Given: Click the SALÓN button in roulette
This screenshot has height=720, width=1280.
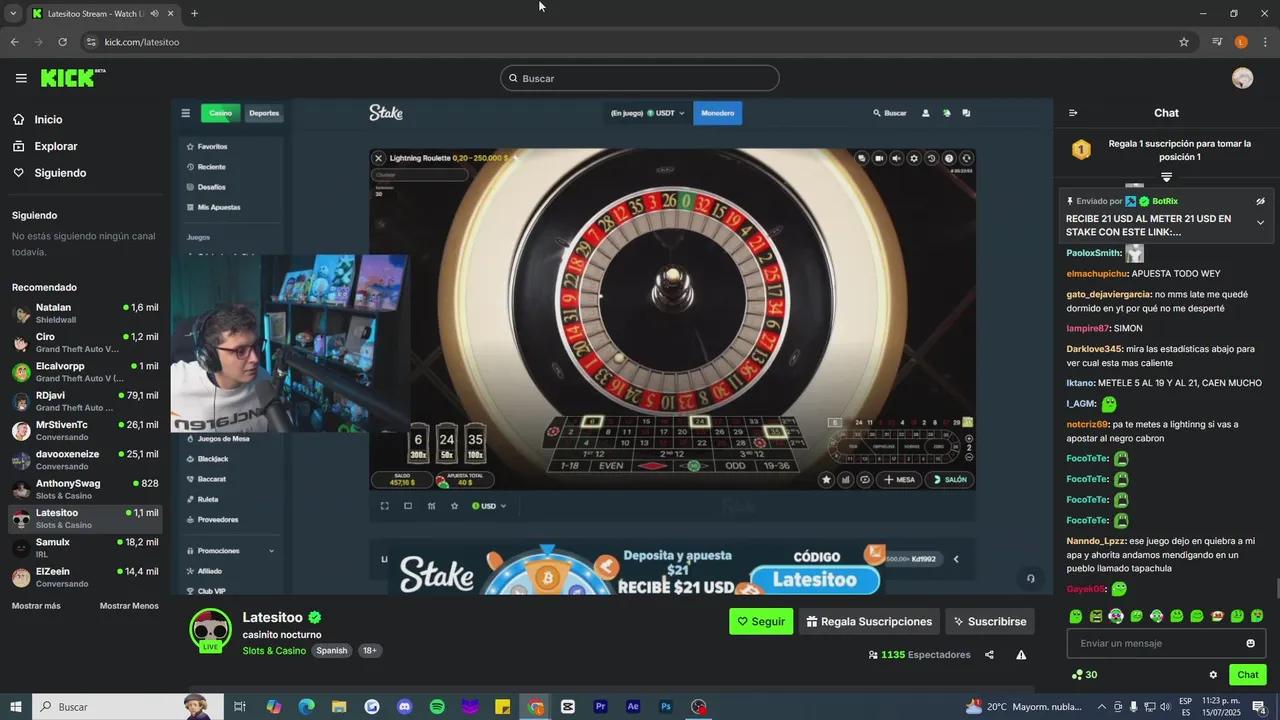Looking at the screenshot, I should tap(949, 479).
